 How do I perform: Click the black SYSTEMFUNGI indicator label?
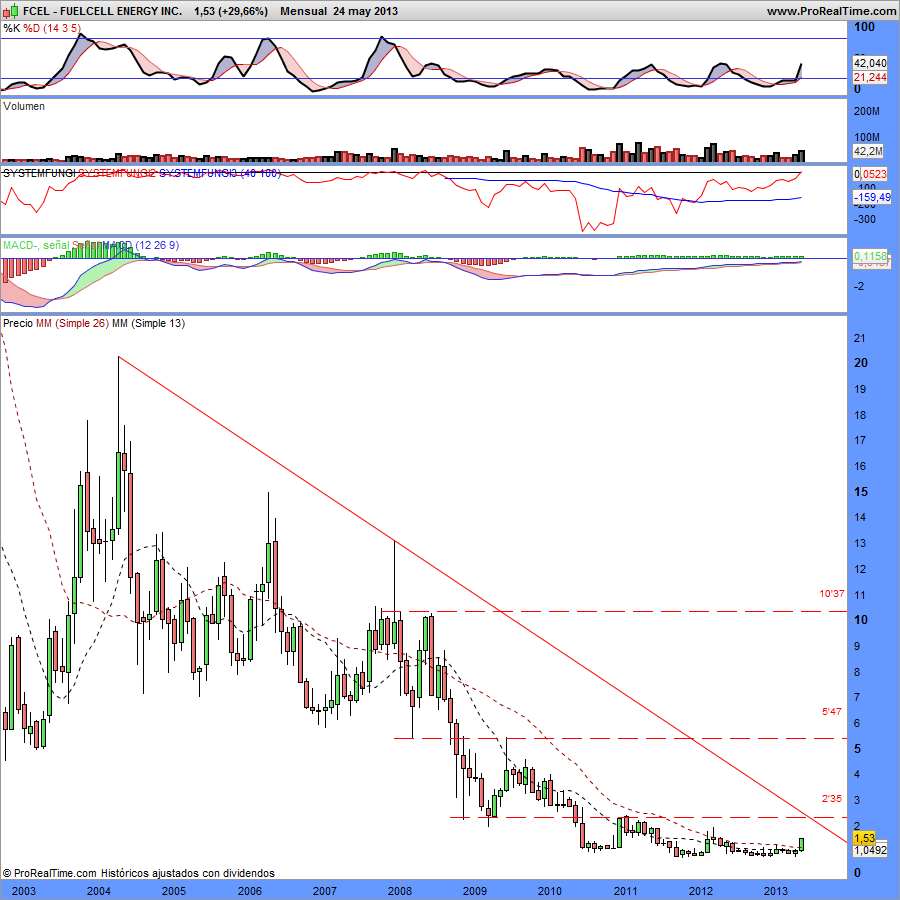[x=39, y=173]
